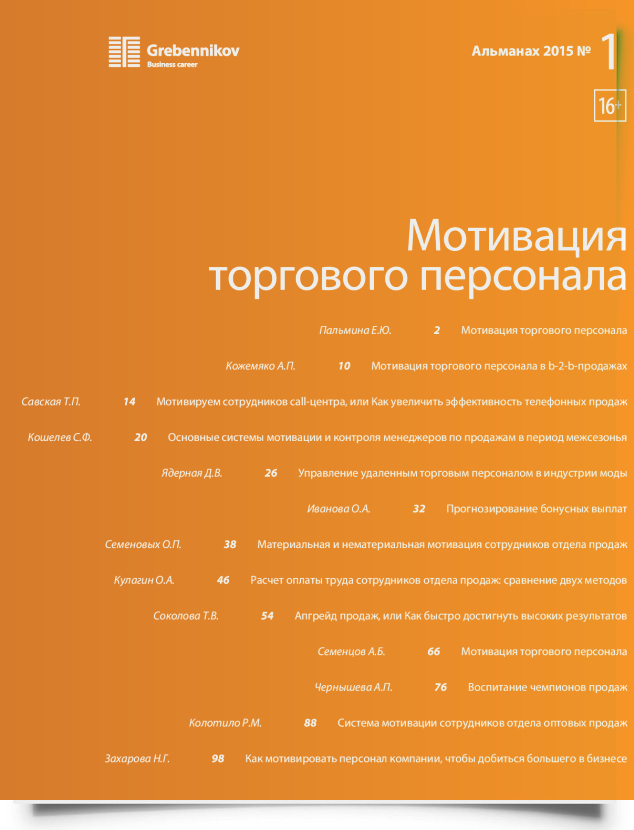Click page number 10
The height and width of the screenshot is (830, 634).
344,366
